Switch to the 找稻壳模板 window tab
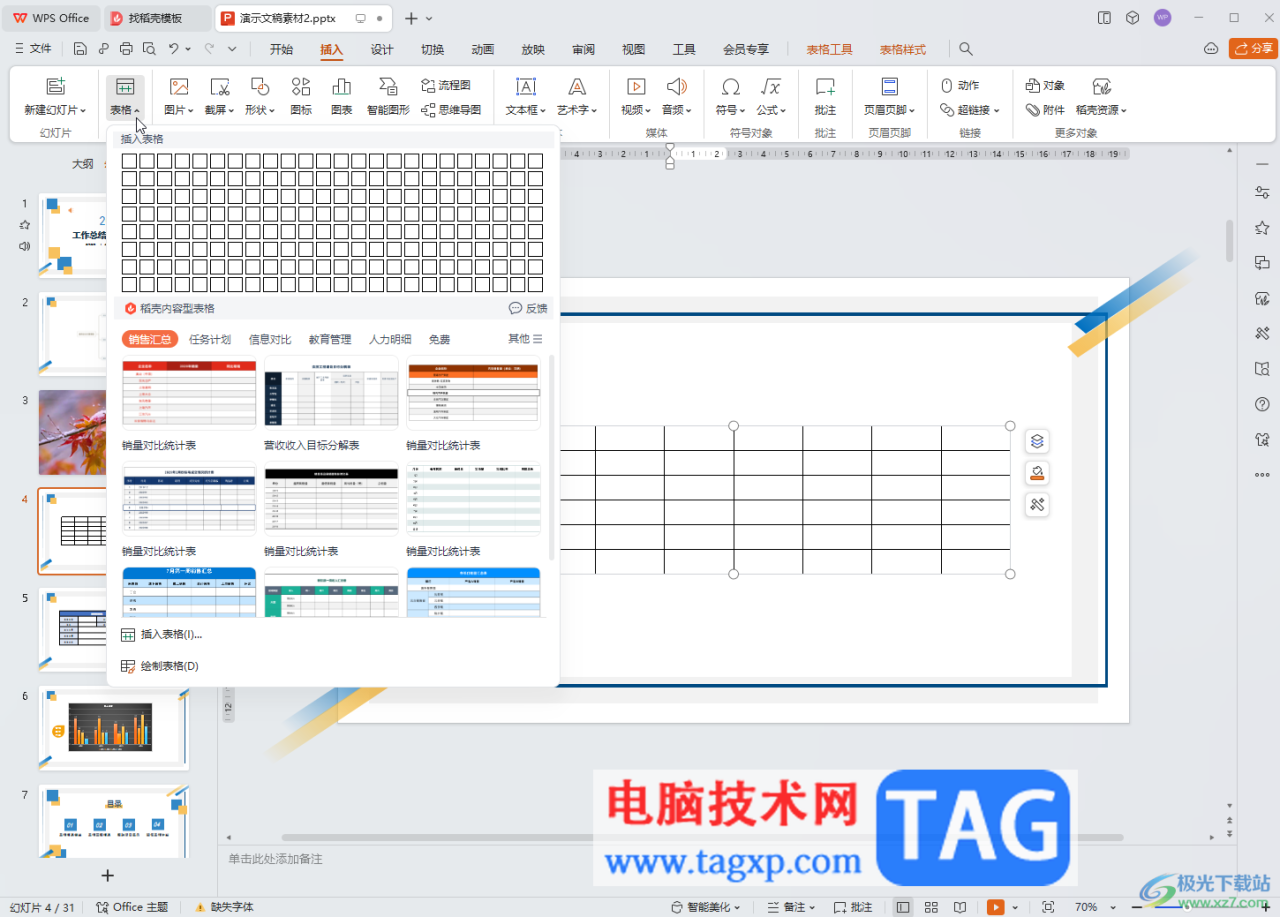 (157, 18)
